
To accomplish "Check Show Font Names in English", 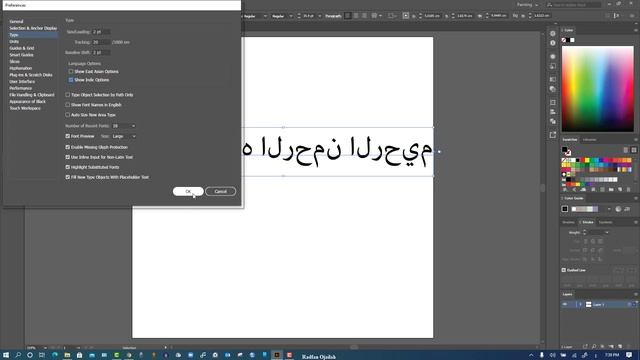I will click(68, 105).
